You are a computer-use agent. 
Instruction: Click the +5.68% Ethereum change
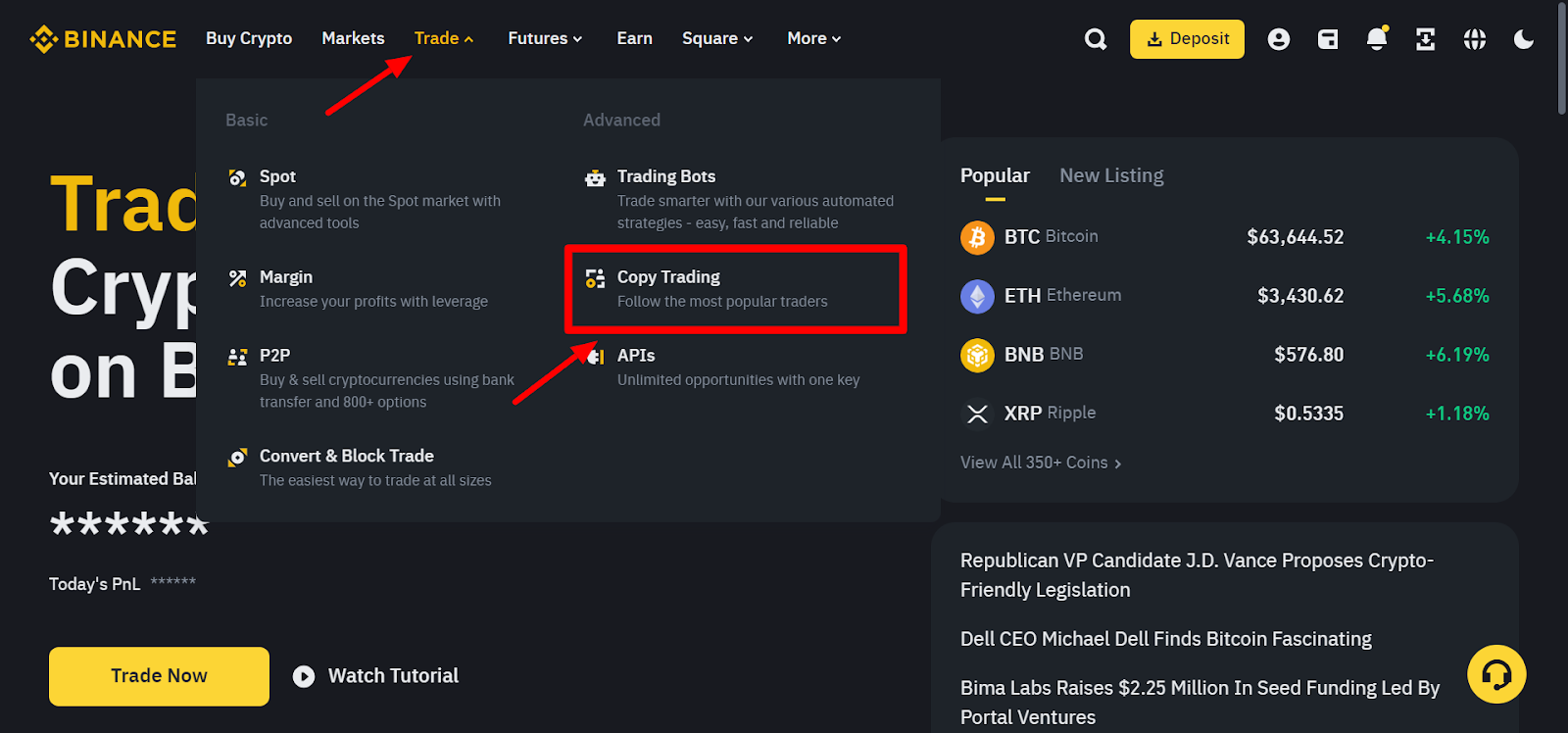click(1457, 296)
